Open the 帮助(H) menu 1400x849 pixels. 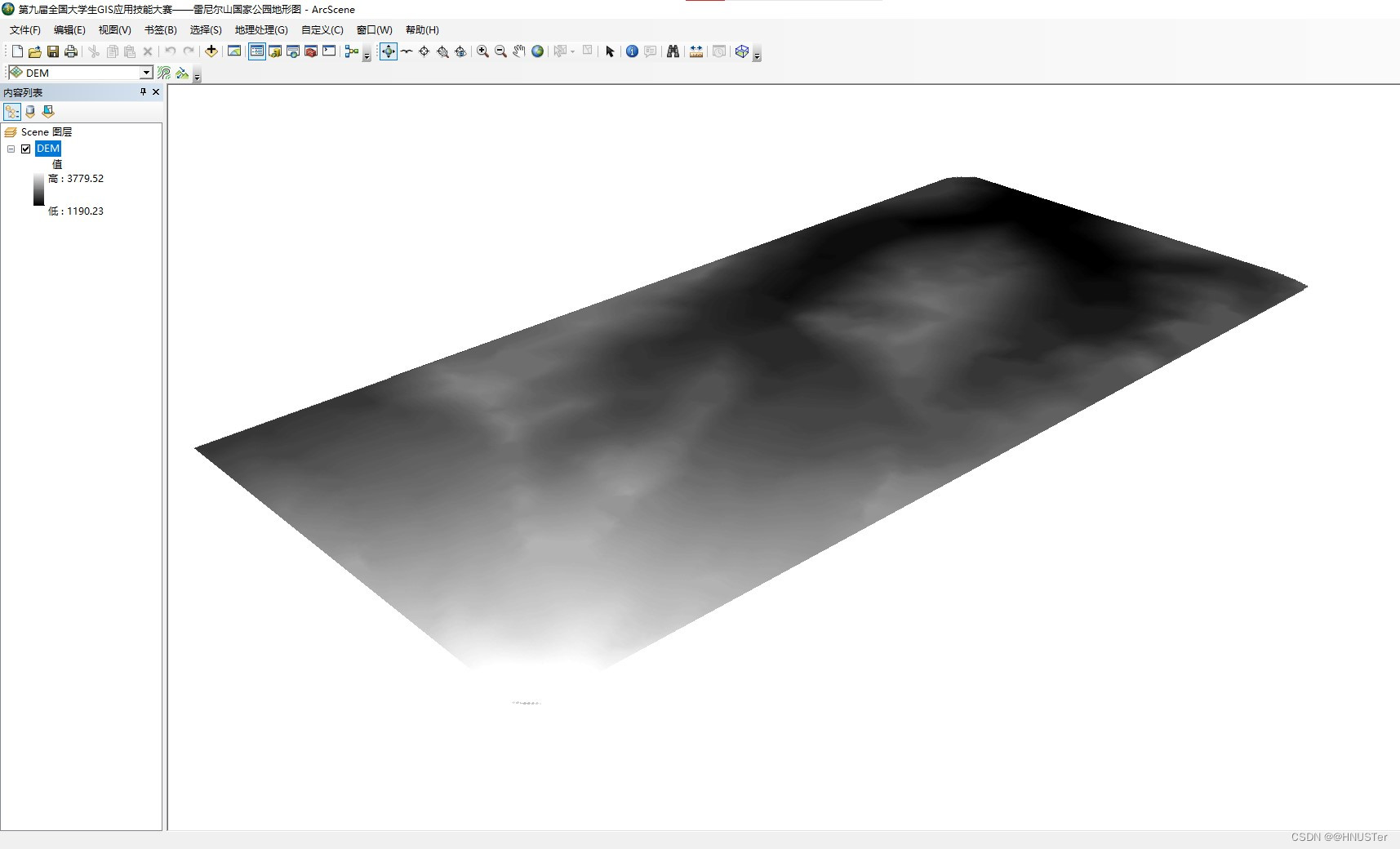pos(422,30)
